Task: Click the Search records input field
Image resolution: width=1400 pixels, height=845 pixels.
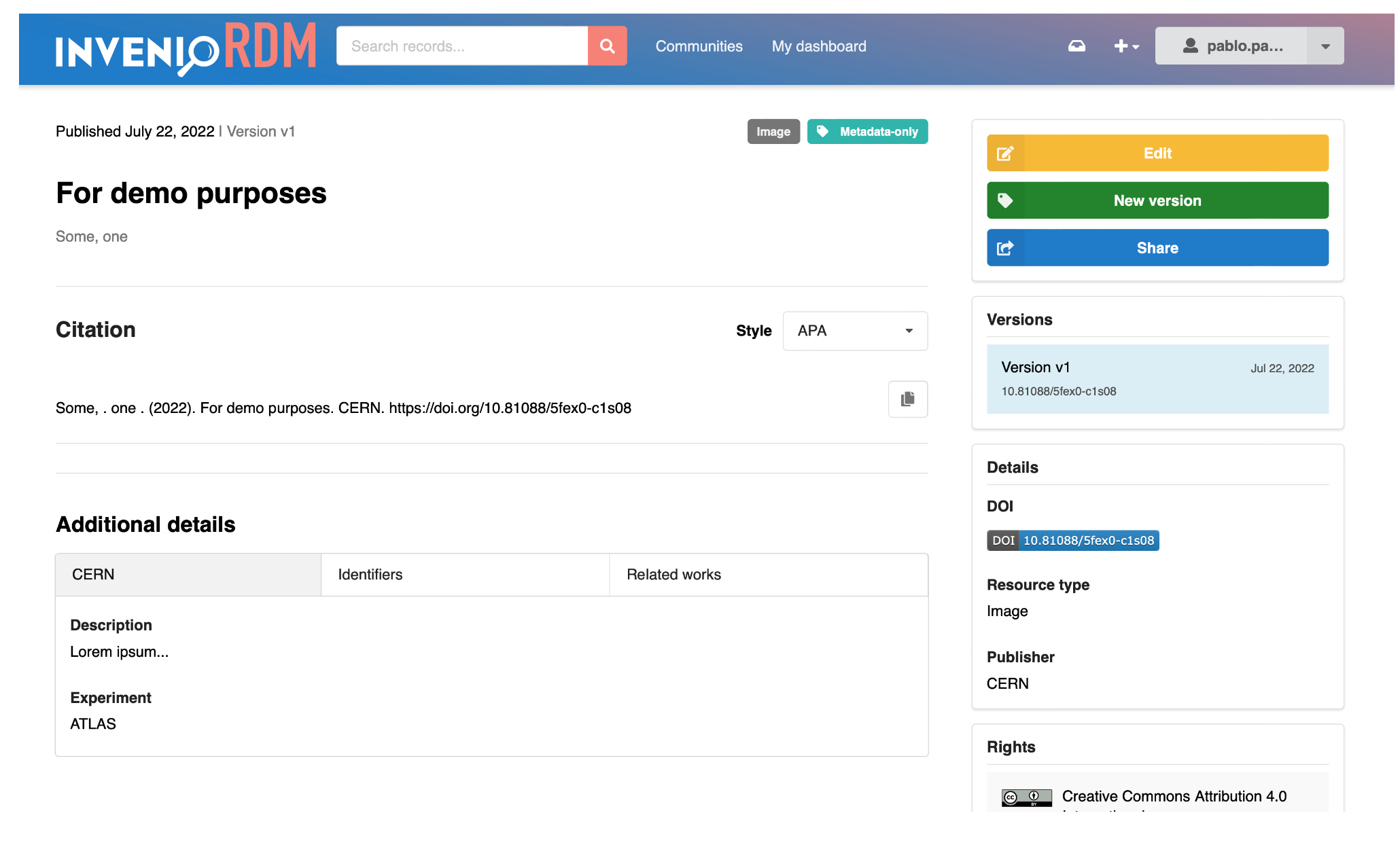Action: tap(462, 46)
